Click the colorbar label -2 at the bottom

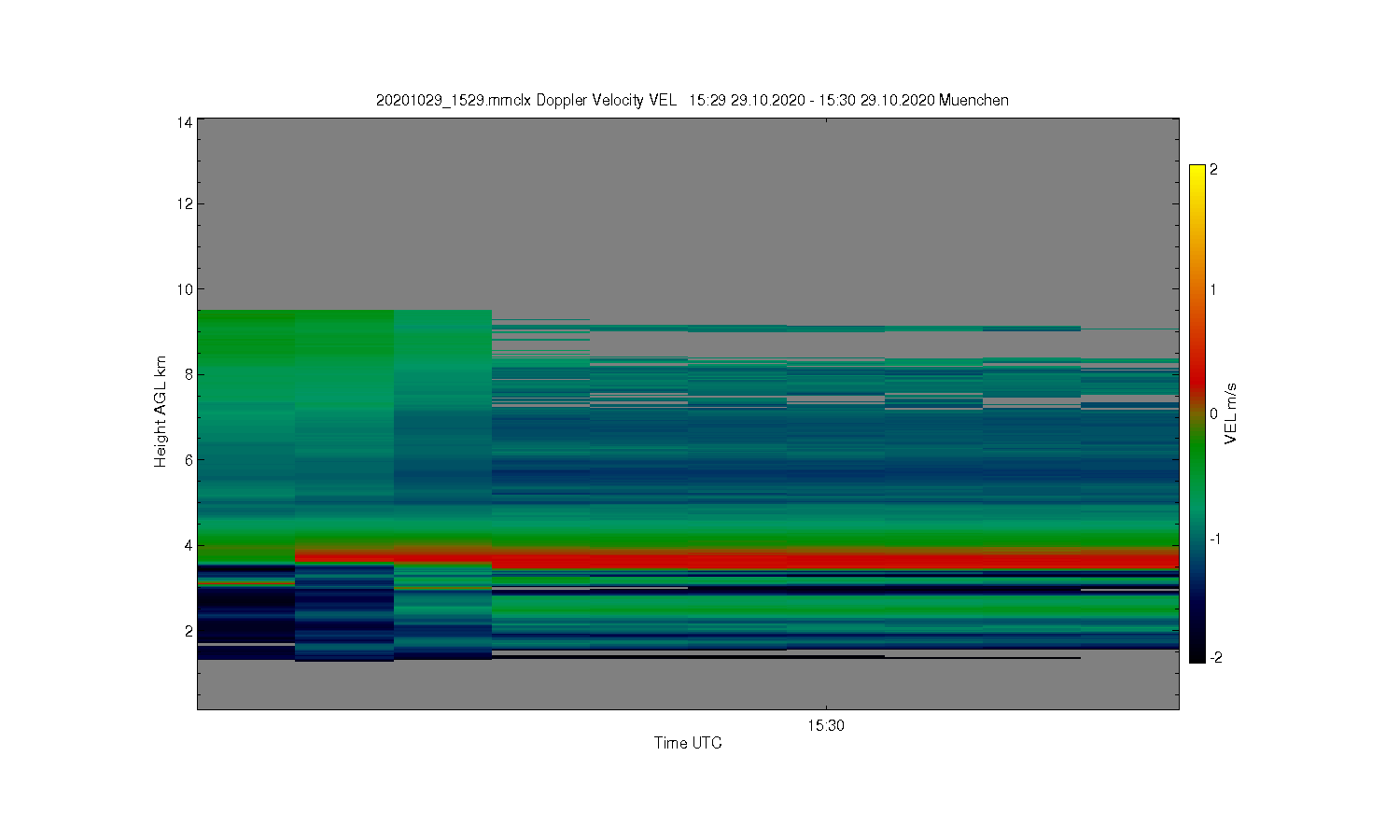(x=1216, y=658)
